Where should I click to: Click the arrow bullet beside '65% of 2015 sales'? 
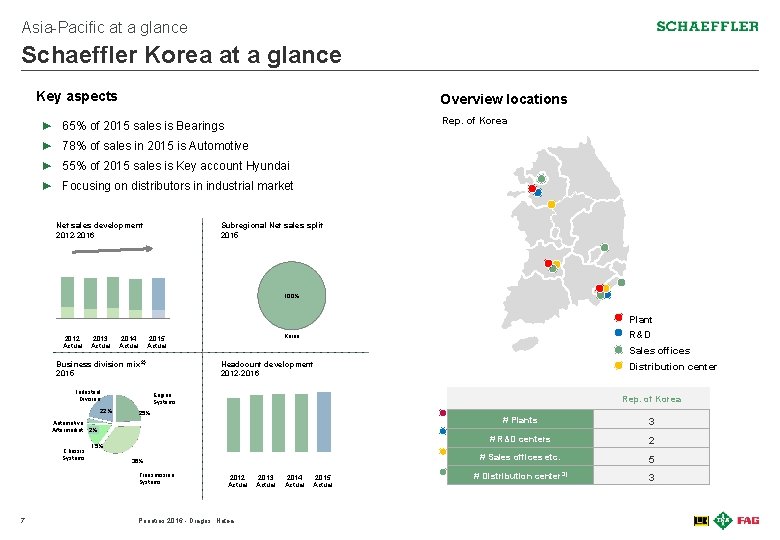pos(47,126)
